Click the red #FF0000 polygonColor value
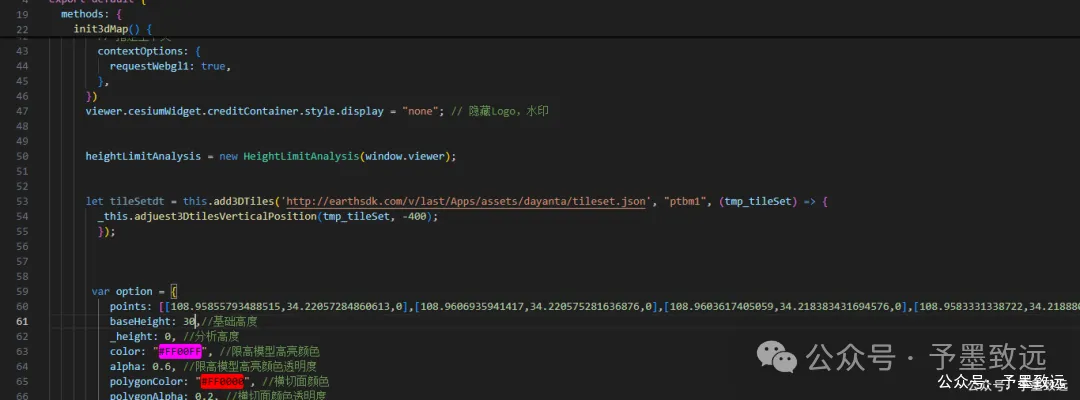Viewport: 1080px width, 400px height. point(222,381)
